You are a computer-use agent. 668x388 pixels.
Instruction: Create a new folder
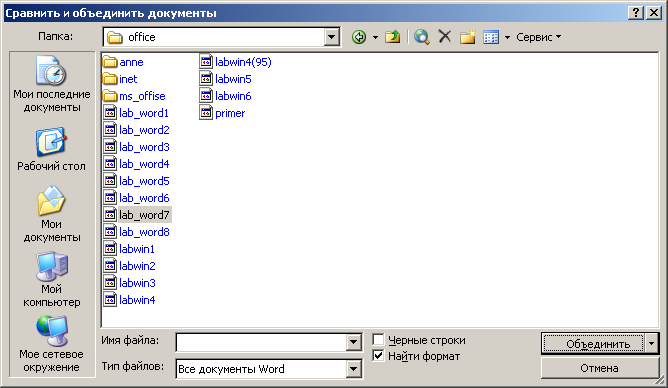[468, 37]
